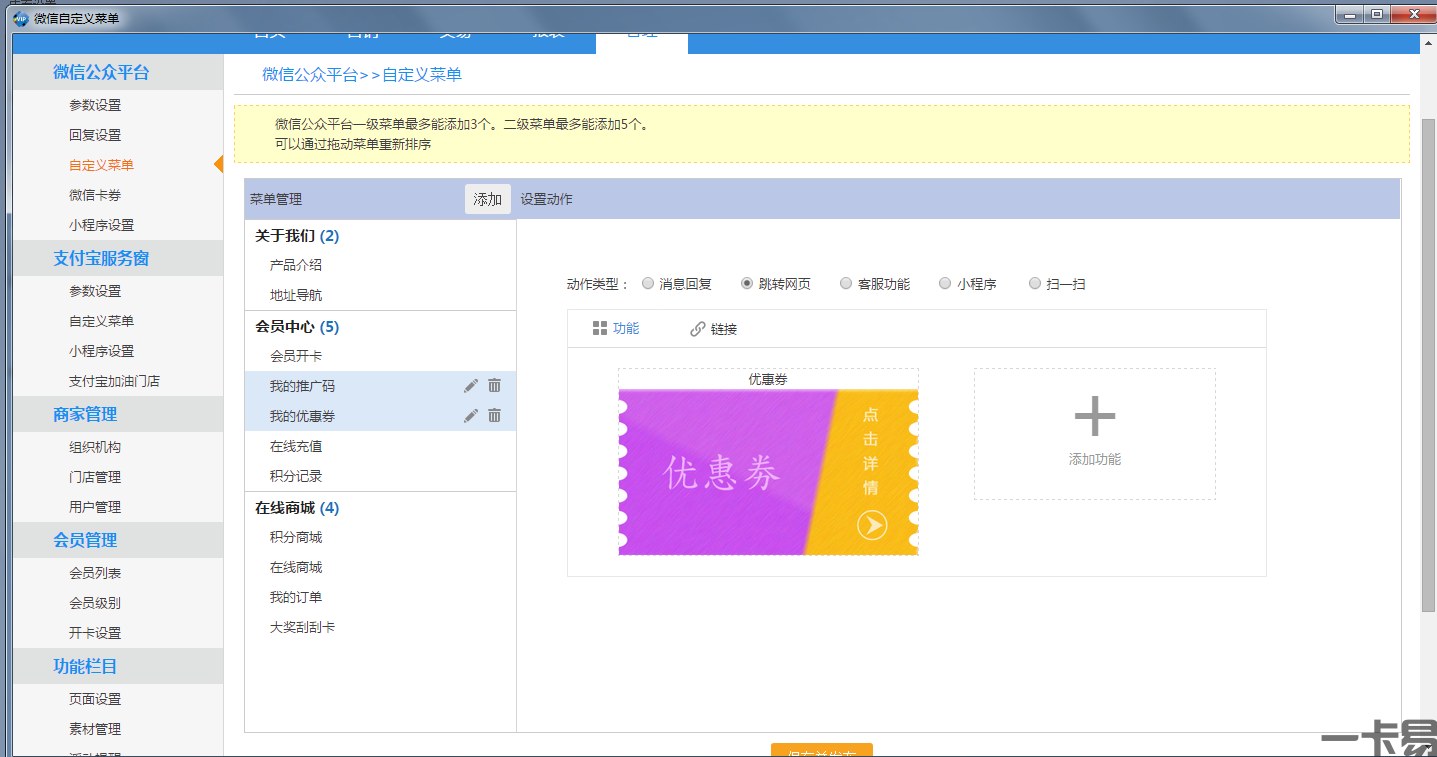Collapse the 商家管理 sidebar section header

tap(117, 414)
